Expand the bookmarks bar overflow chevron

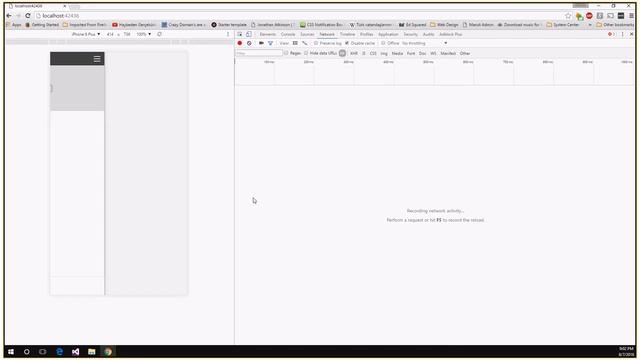pos(590,25)
